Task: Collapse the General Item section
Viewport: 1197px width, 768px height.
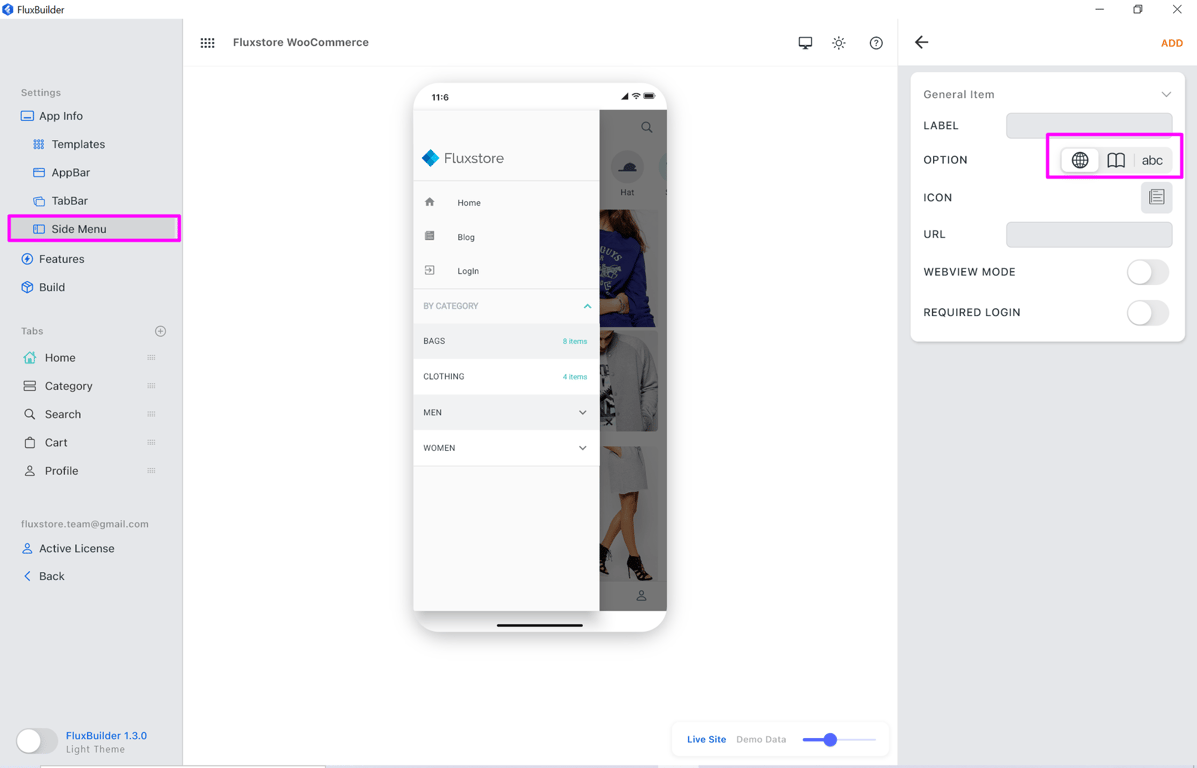Action: [x=1166, y=95]
